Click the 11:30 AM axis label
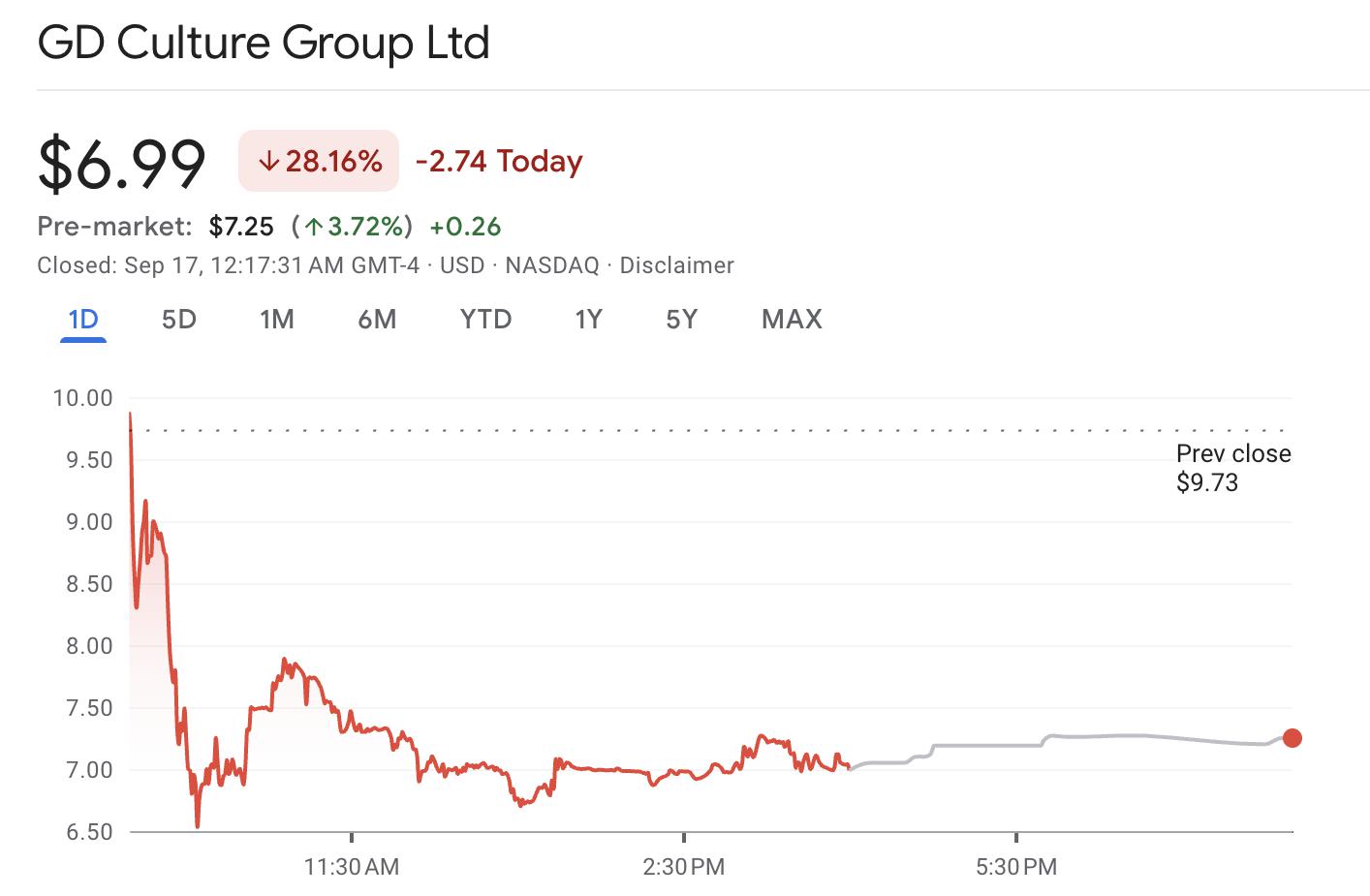This screenshot has width=1370, height=896. tap(352, 867)
